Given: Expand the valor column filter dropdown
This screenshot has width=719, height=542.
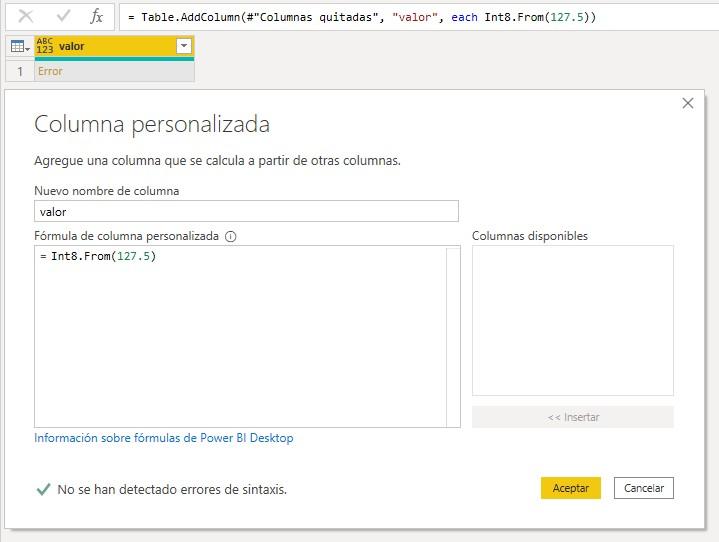Looking at the screenshot, I should (184, 46).
